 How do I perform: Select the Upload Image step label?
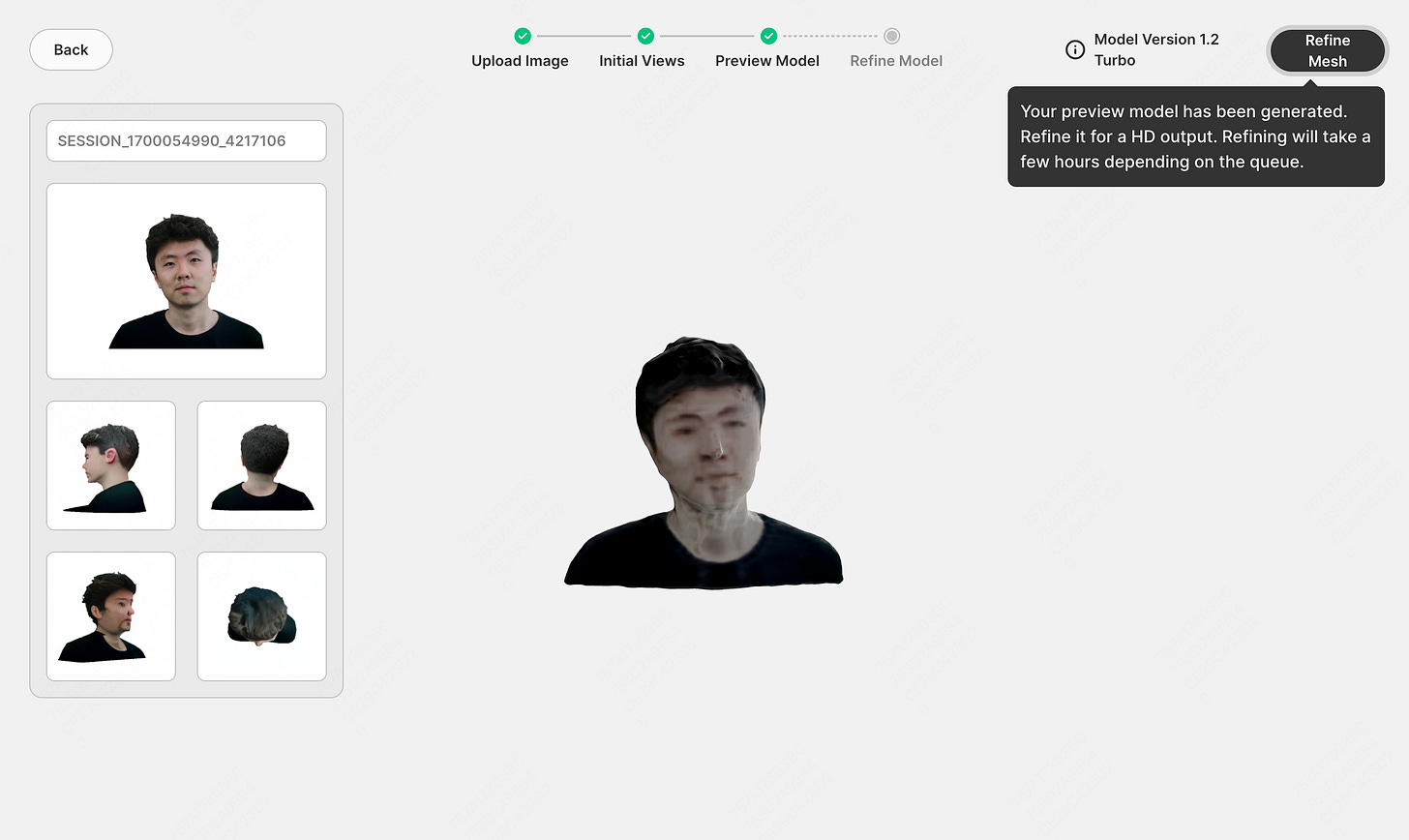521,60
